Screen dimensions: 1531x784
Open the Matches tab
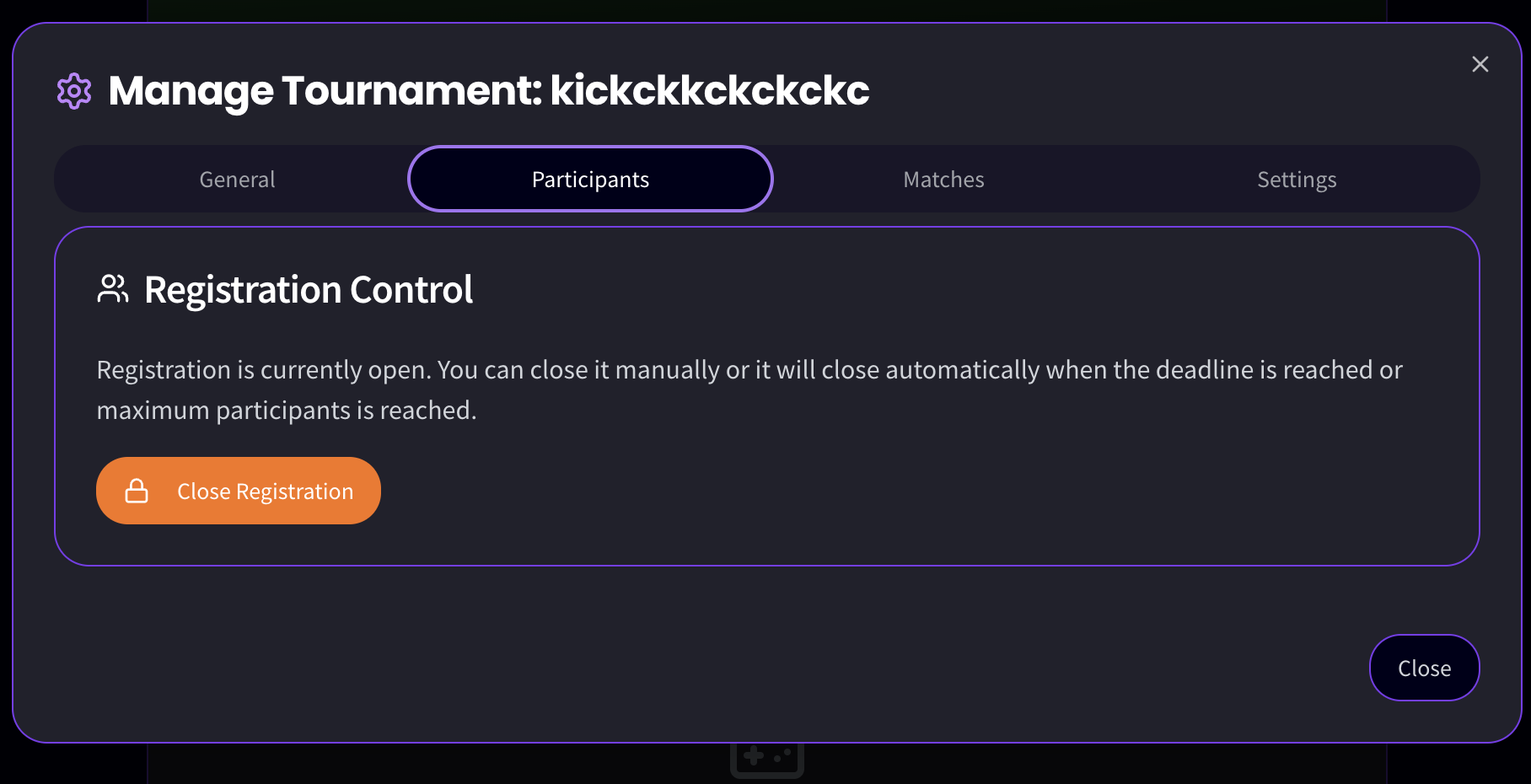coord(943,179)
